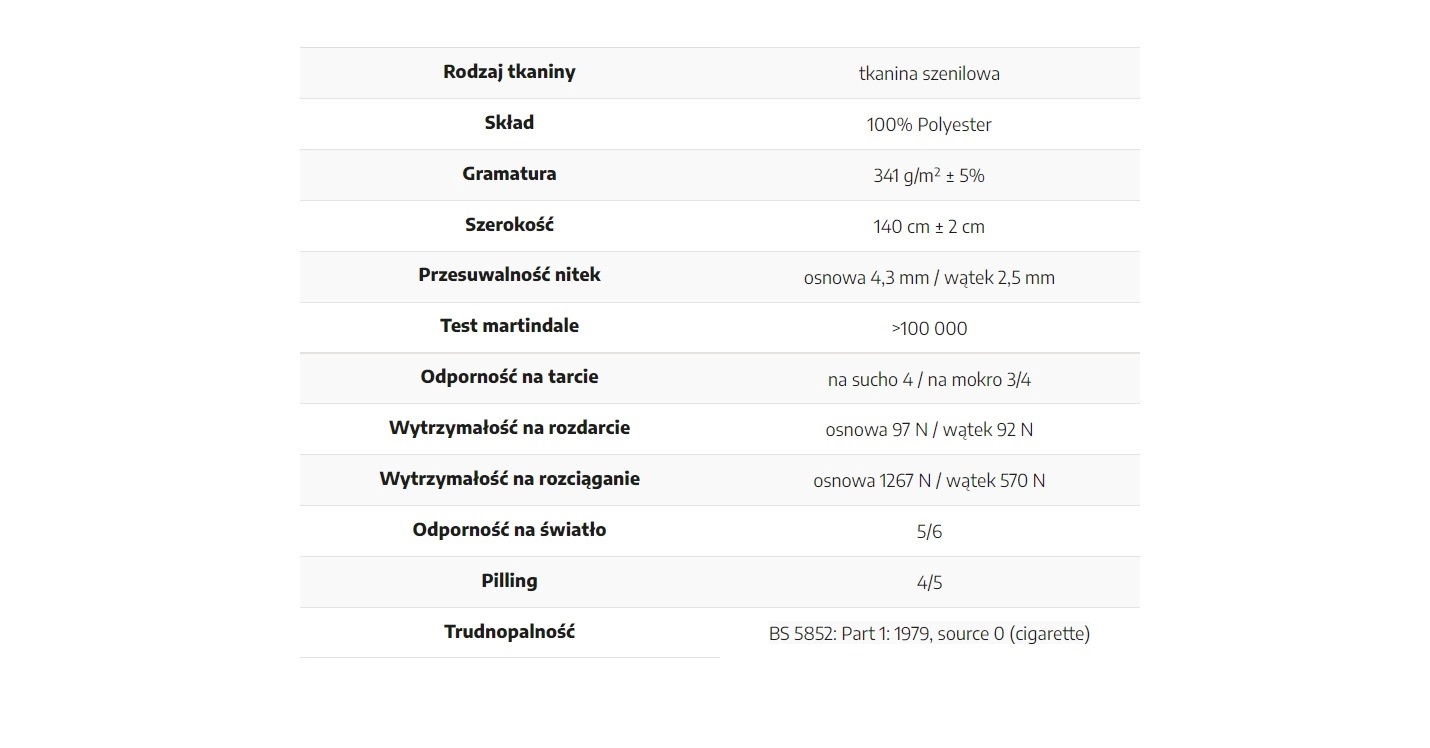
Task: Click the 'Gramatura' row label
Action: click(509, 174)
